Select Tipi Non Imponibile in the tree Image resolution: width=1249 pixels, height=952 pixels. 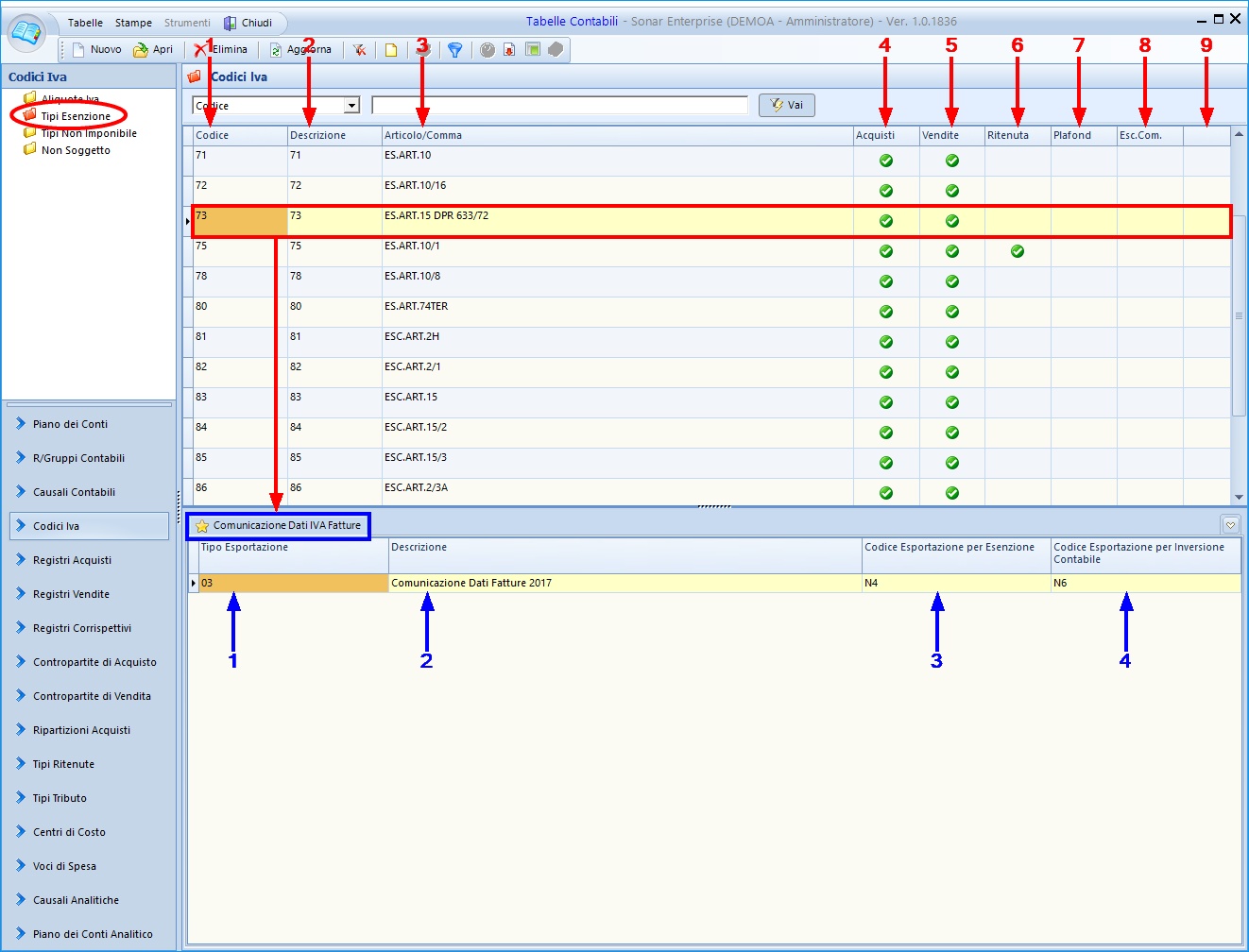(88, 133)
